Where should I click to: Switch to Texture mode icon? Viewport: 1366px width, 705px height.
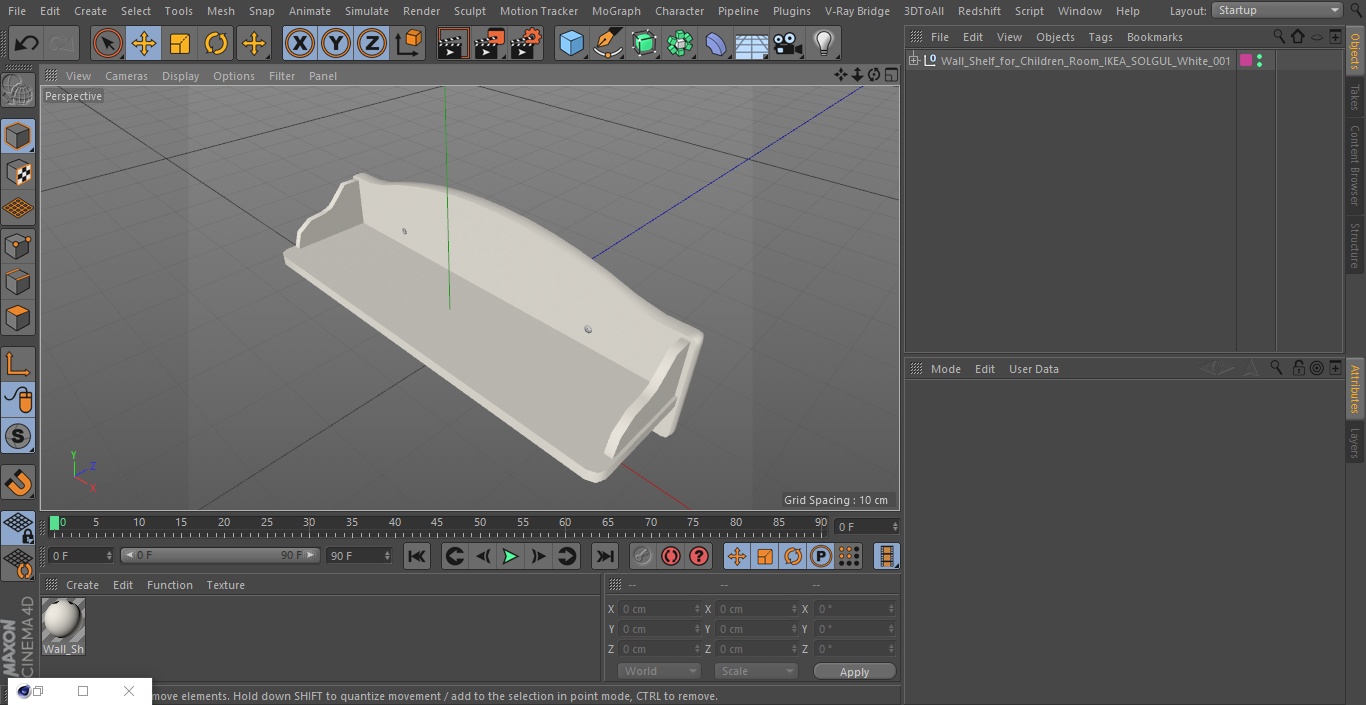[18, 173]
